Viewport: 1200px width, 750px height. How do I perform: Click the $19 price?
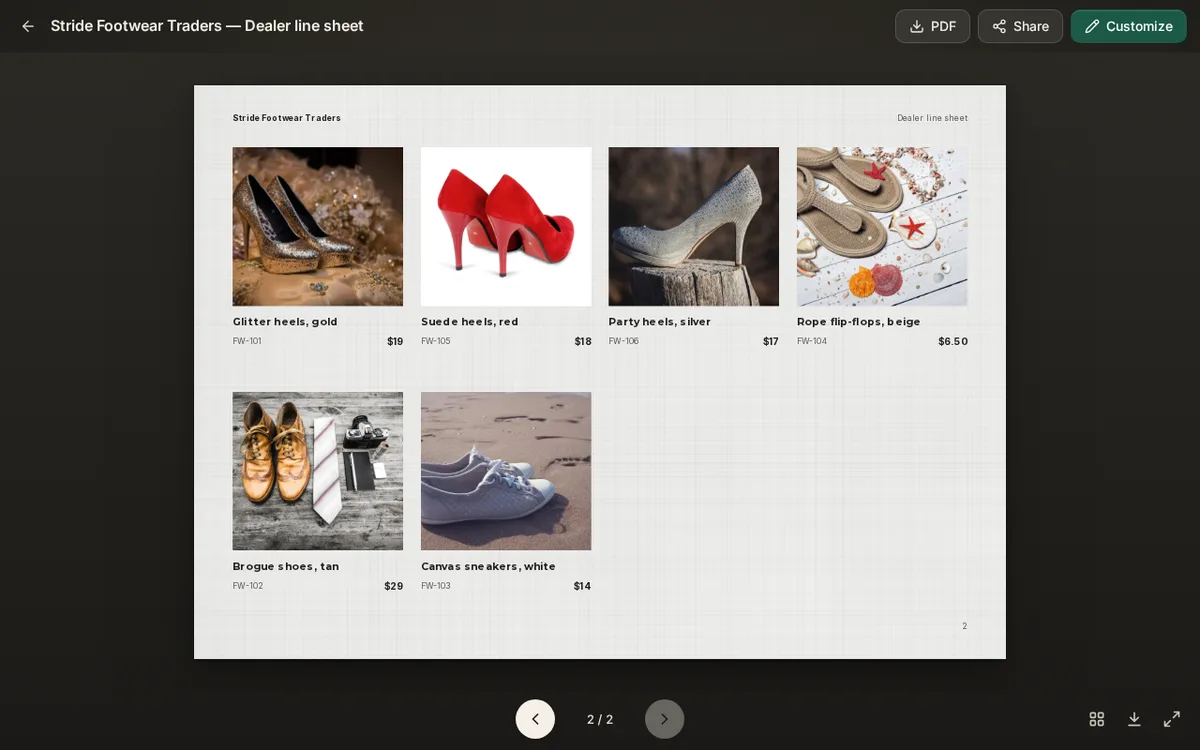point(395,341)
